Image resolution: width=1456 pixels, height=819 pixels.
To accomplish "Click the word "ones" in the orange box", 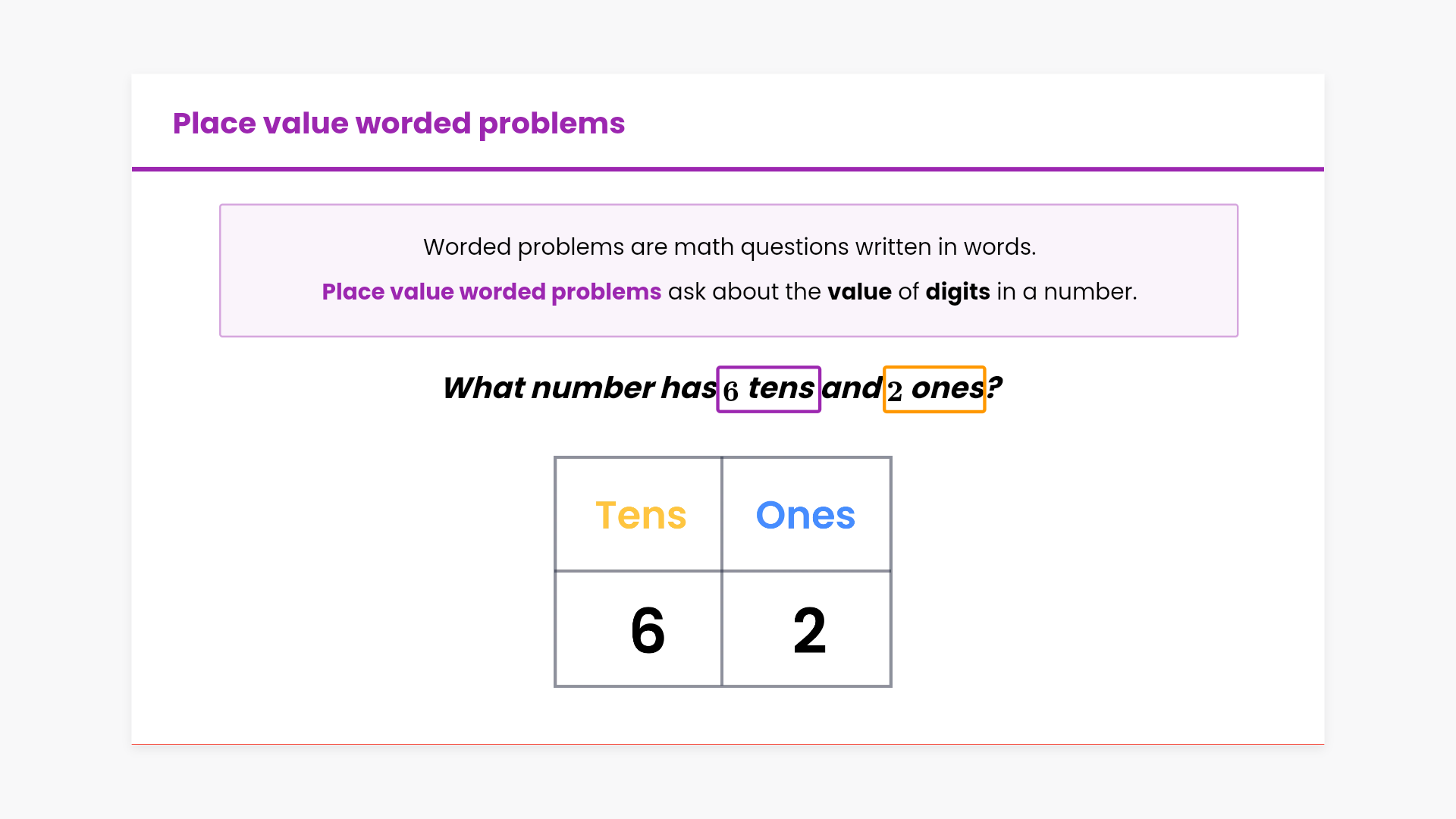I will [947, 388].
